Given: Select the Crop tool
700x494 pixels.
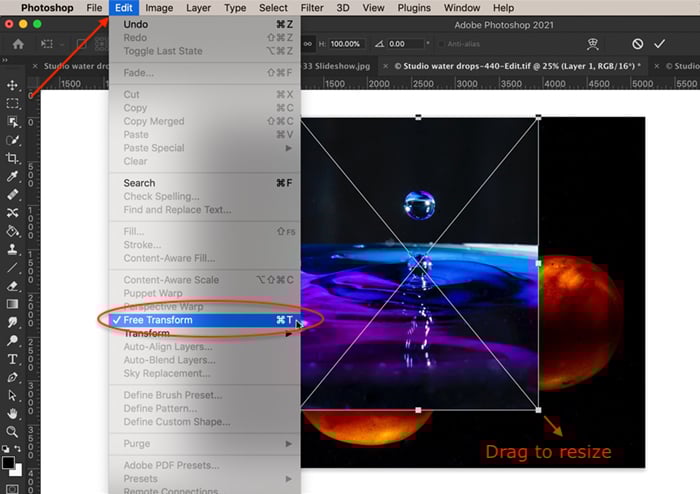Looking at the screenshot, I should point(12,158).
